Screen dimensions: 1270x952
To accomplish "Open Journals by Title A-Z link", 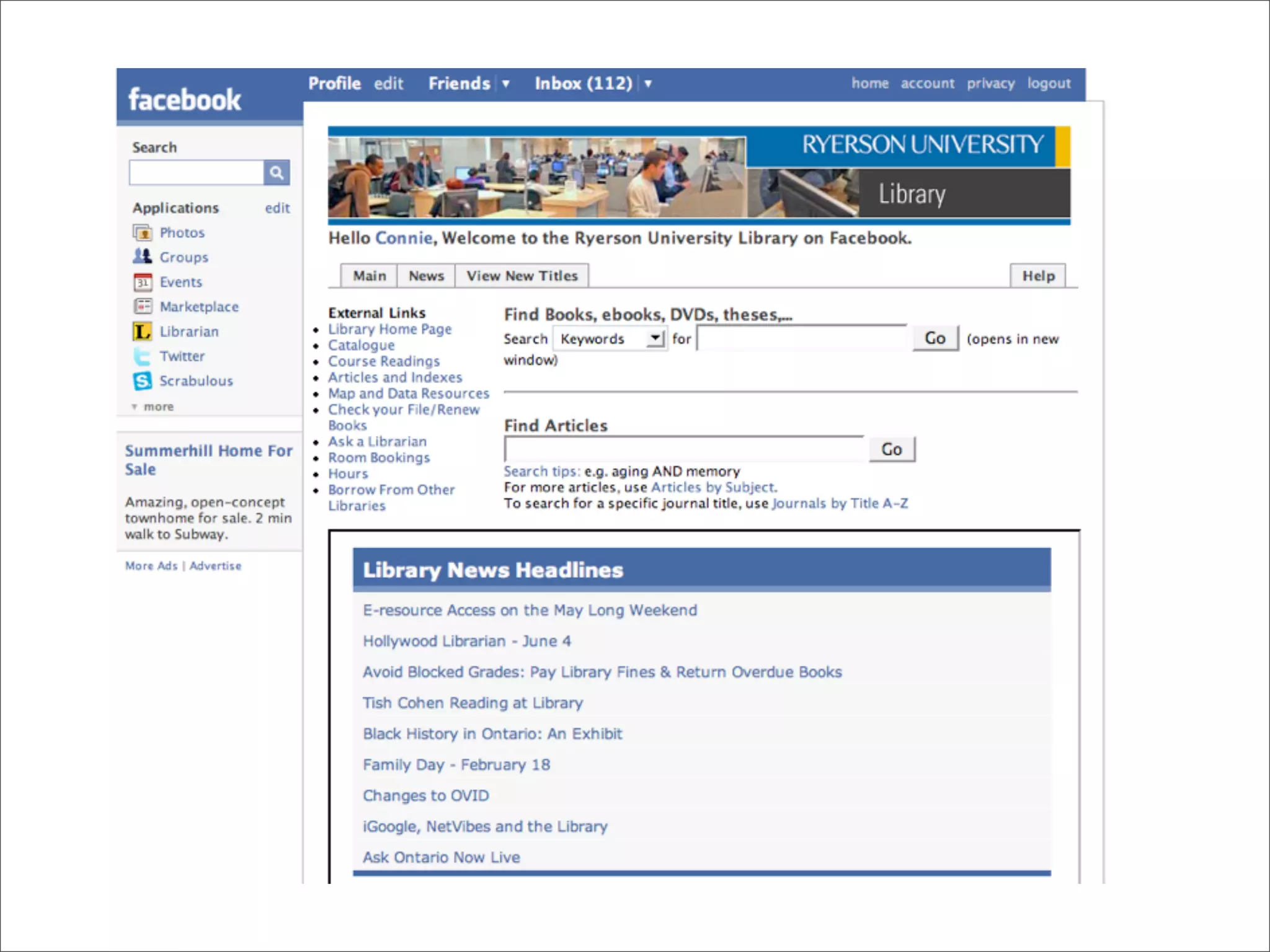I will pos(840,503).
